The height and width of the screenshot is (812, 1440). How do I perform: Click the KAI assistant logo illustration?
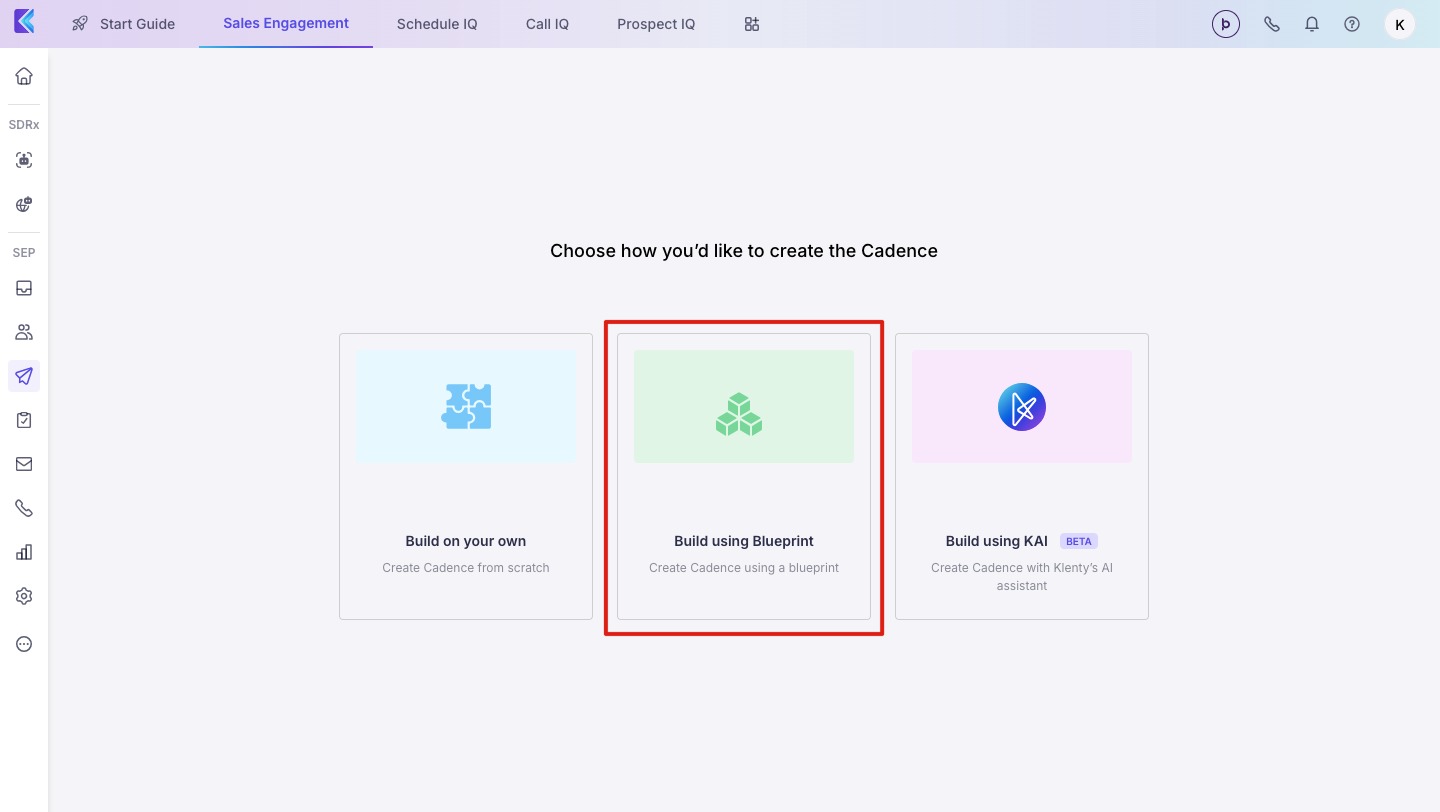point(1022,407)
